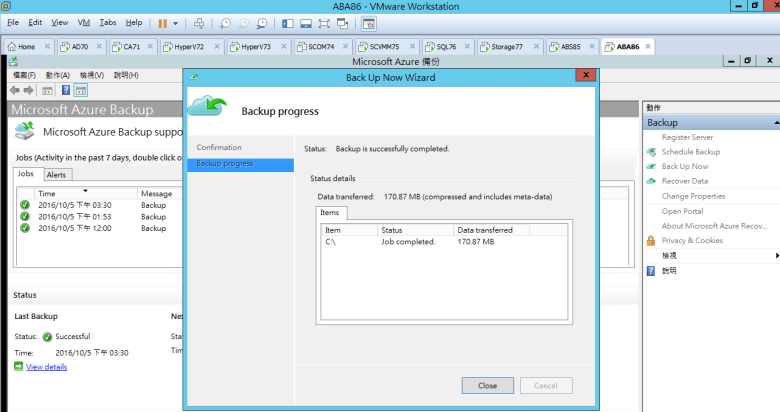Viewport: 780px width, 412px height.
Task: Close the HyperV72 tab with its X
Action: click(217, 46)
